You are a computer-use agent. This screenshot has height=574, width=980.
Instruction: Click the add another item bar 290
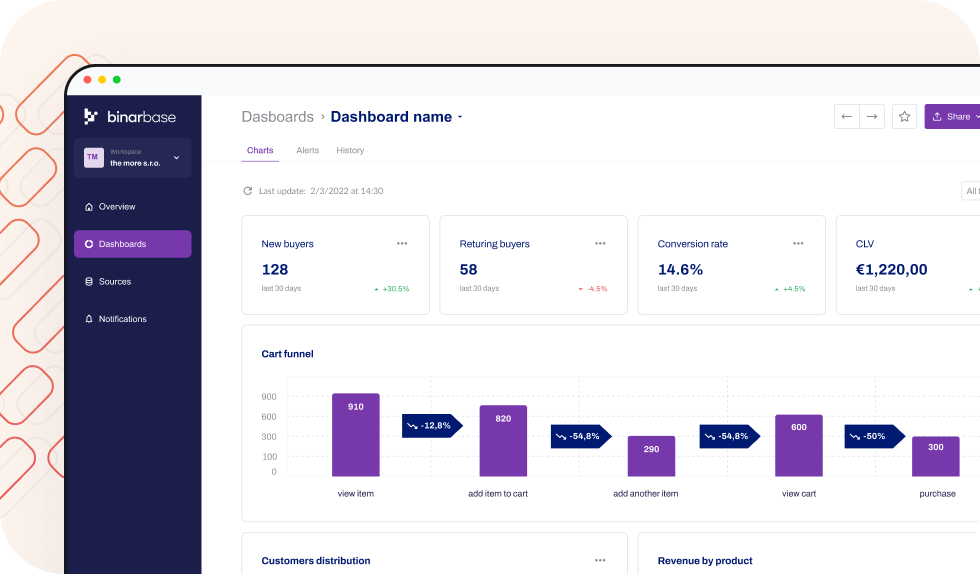651,456
